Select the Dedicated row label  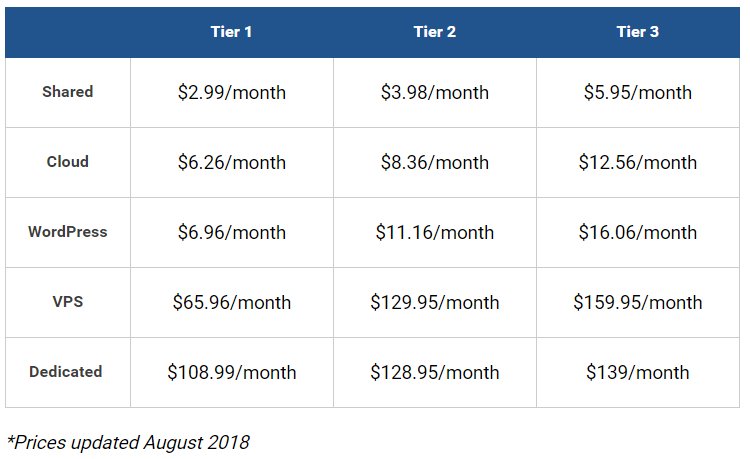click(x=66, y=372)
